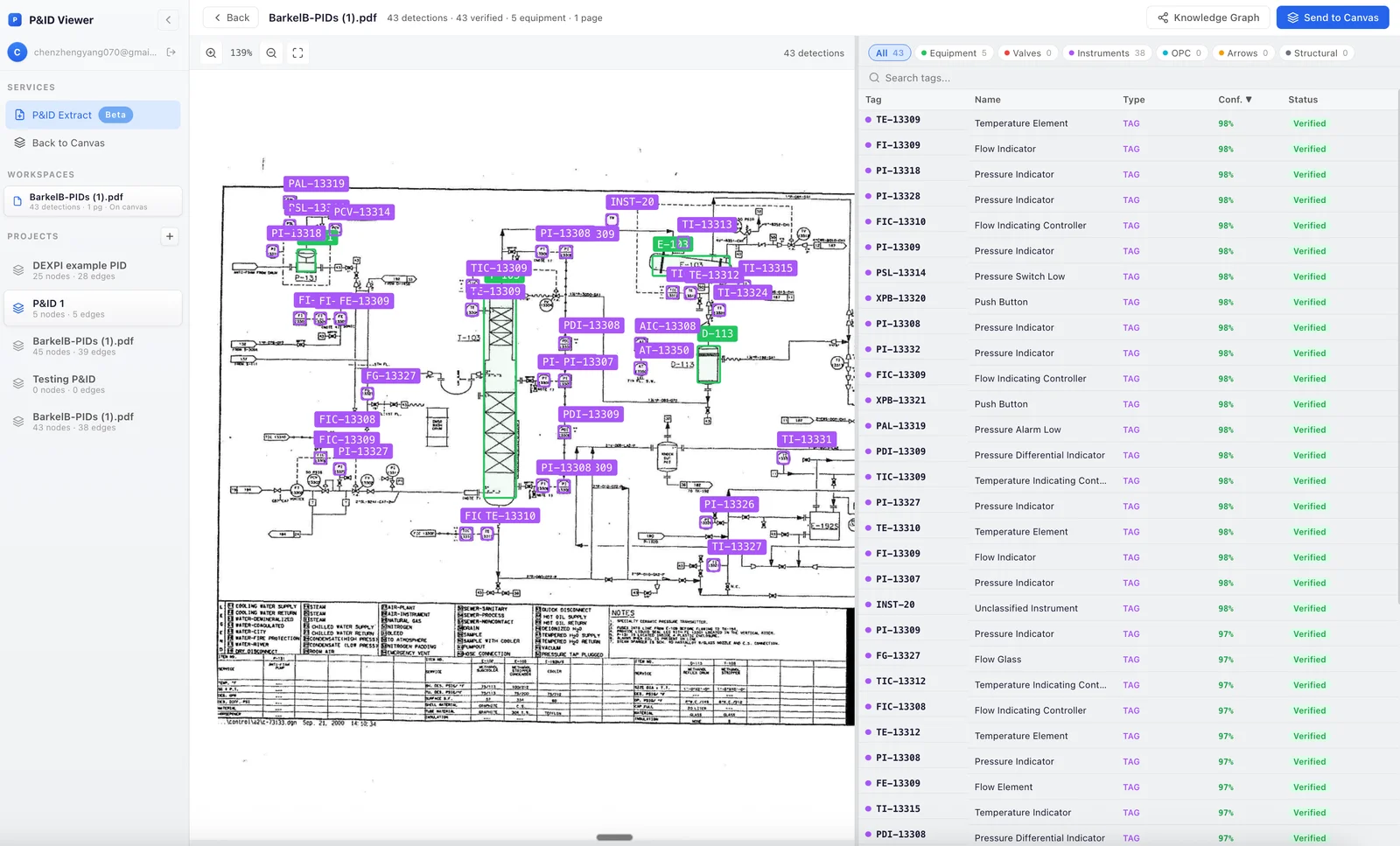Select the zoom out magnifier tool
The image size is (1400, 846).
[x=270, y=52]
